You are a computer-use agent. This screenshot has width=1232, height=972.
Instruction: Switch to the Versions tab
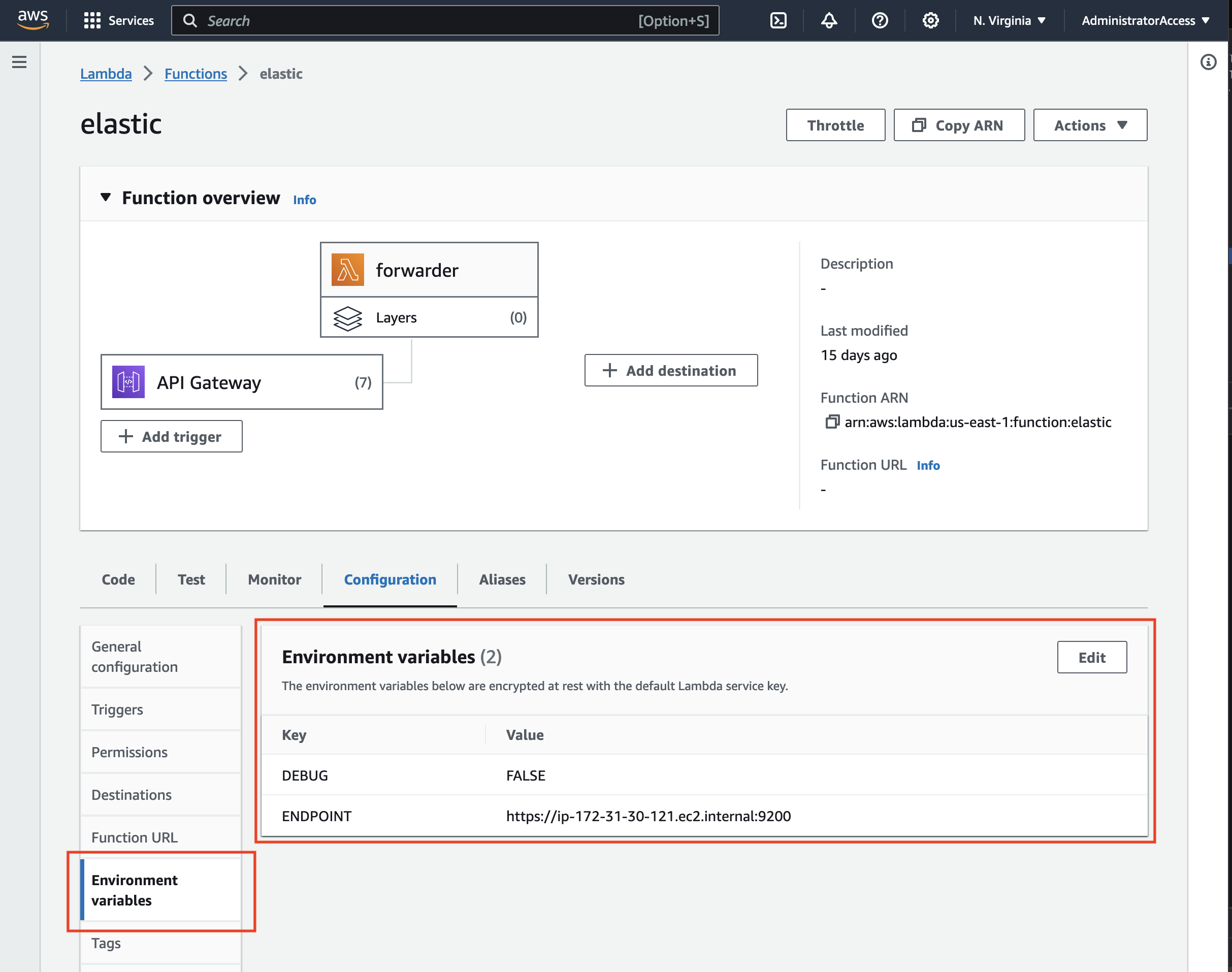596,579
